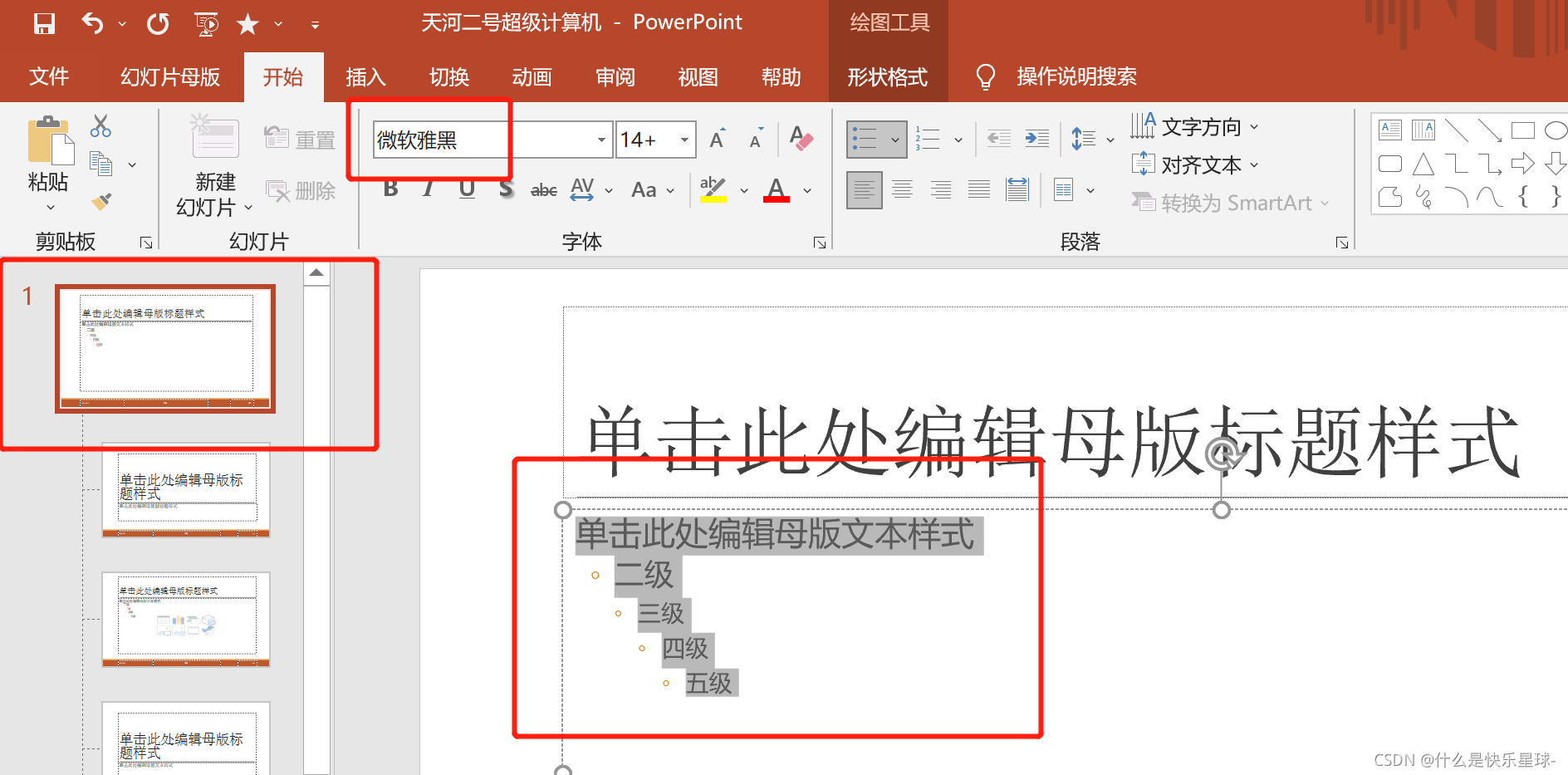Open 对齐文本 align text options
This screenshot has height=775, width=1568.
click(1194, 164)
